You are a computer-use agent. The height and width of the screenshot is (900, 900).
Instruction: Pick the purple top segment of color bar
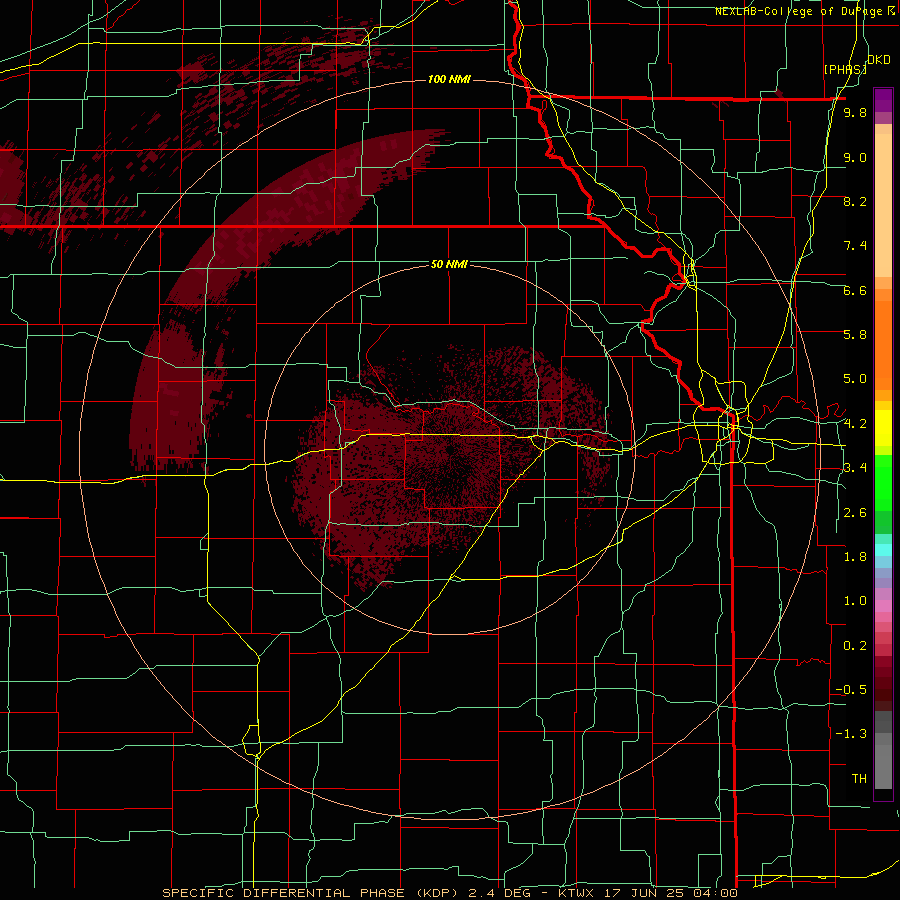click(883, 100)
